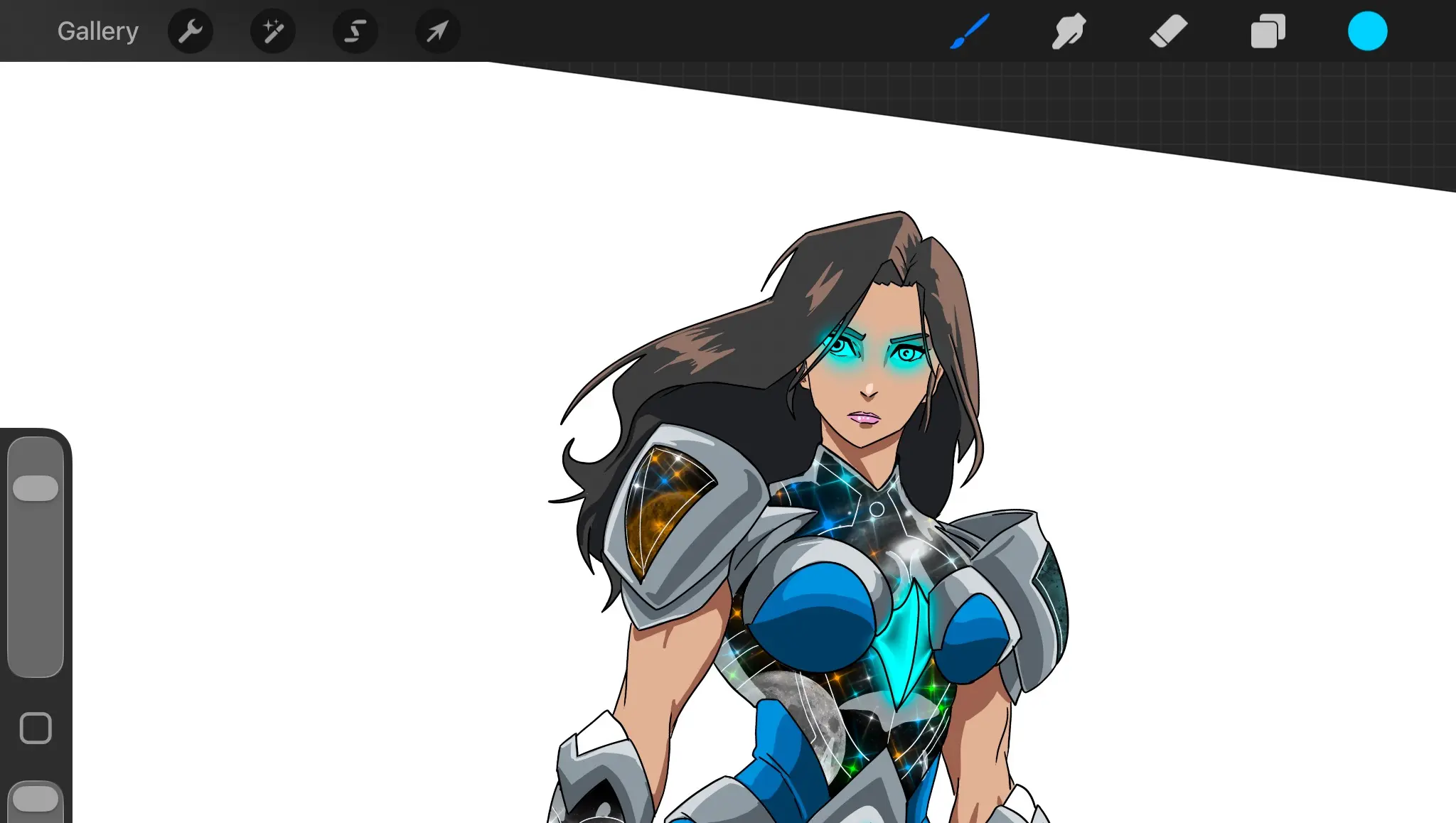Tap the lower sidebar opacity handle
Viewport: 1456px width, 823px height.
pos(36,797)
